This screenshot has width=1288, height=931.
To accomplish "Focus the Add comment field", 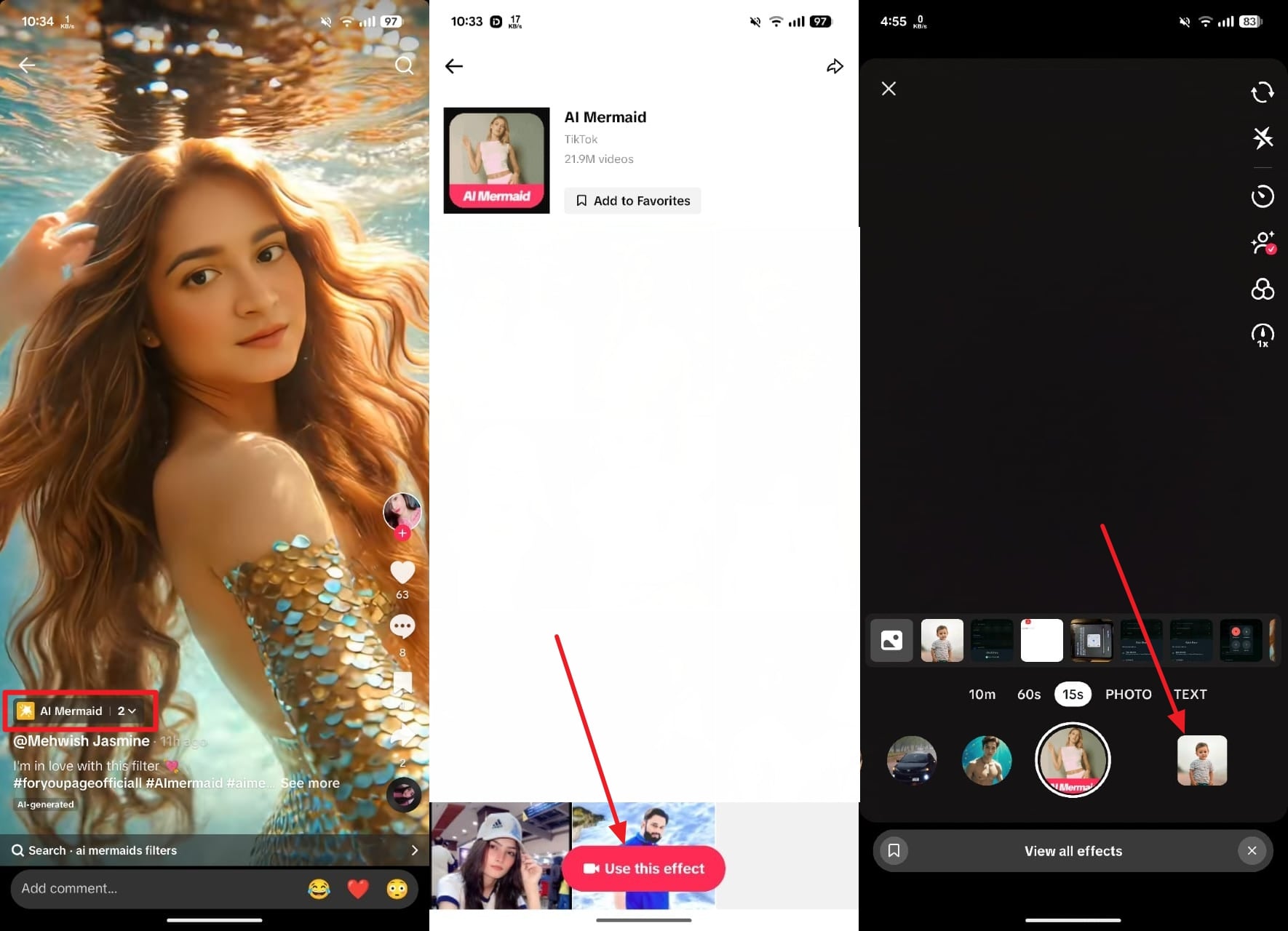I will pos(215,888).
